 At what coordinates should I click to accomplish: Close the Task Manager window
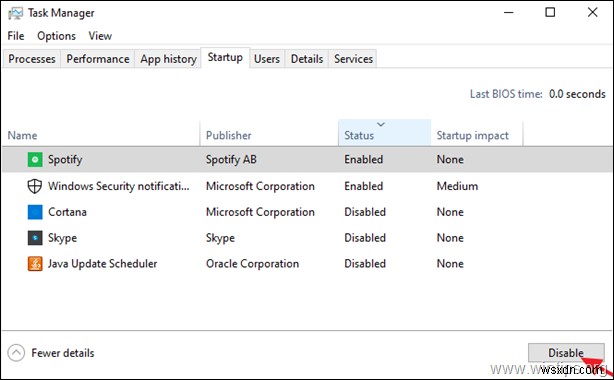(592, 13)
